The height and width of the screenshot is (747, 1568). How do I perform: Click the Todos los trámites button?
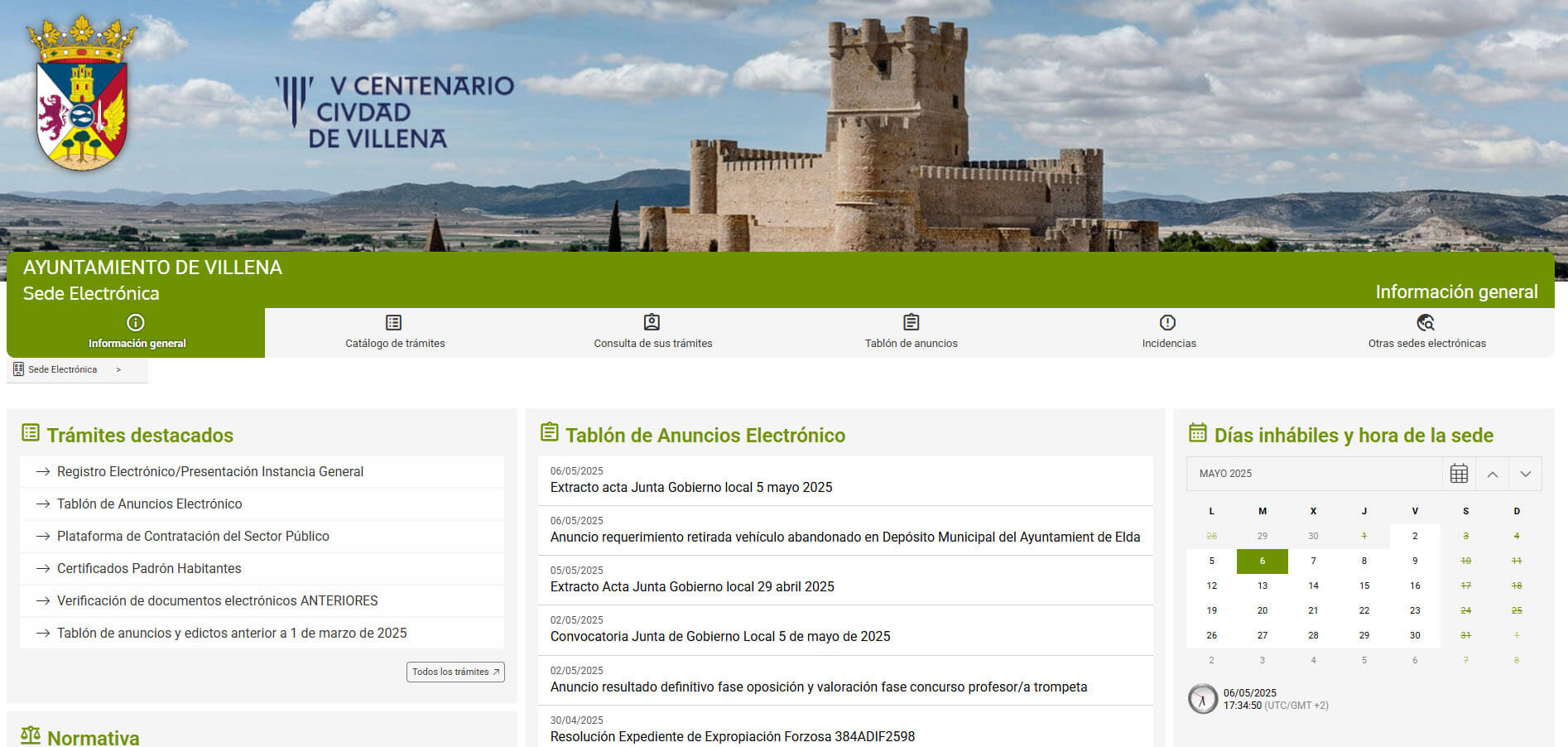pos(455,672)
